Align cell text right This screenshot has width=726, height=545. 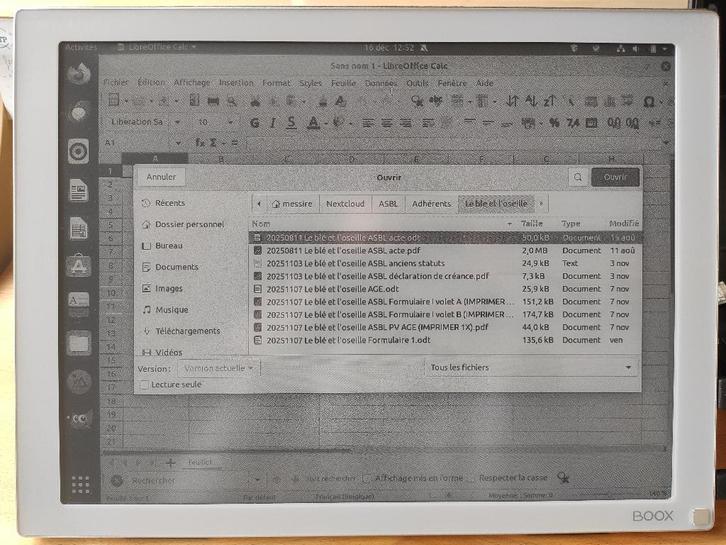point(405,123)
